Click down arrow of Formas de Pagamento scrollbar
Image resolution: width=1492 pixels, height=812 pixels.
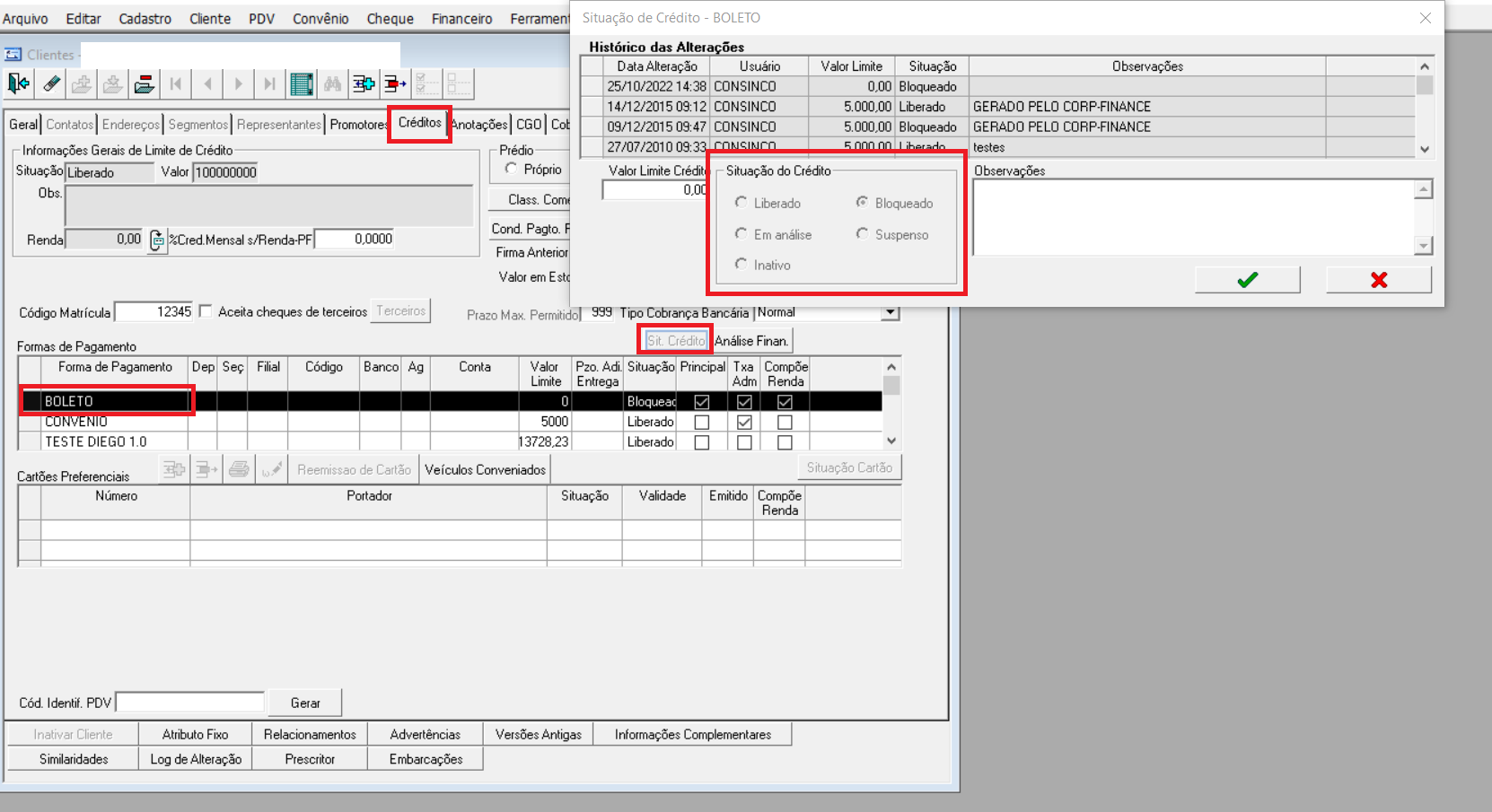coord(891,441)
